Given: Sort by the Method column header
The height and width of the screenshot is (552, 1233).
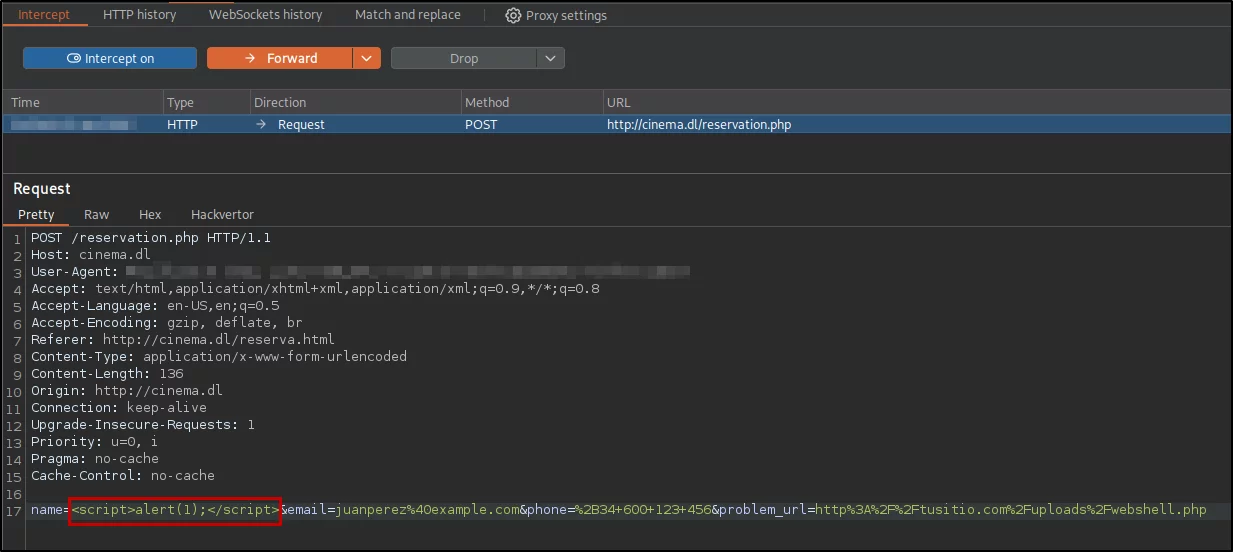Looking at the screenshot, I should point(530,102).
